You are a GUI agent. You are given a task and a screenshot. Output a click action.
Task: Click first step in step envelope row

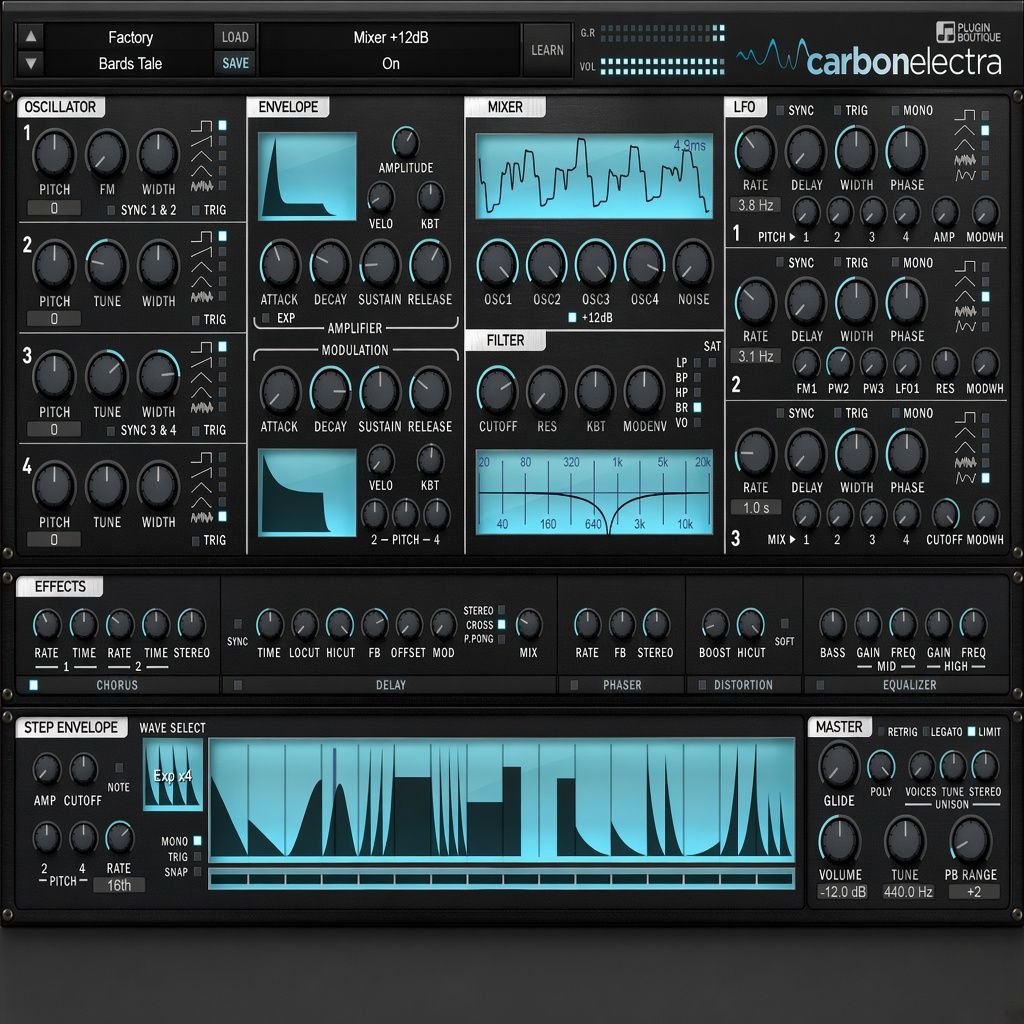coord(229,880)
